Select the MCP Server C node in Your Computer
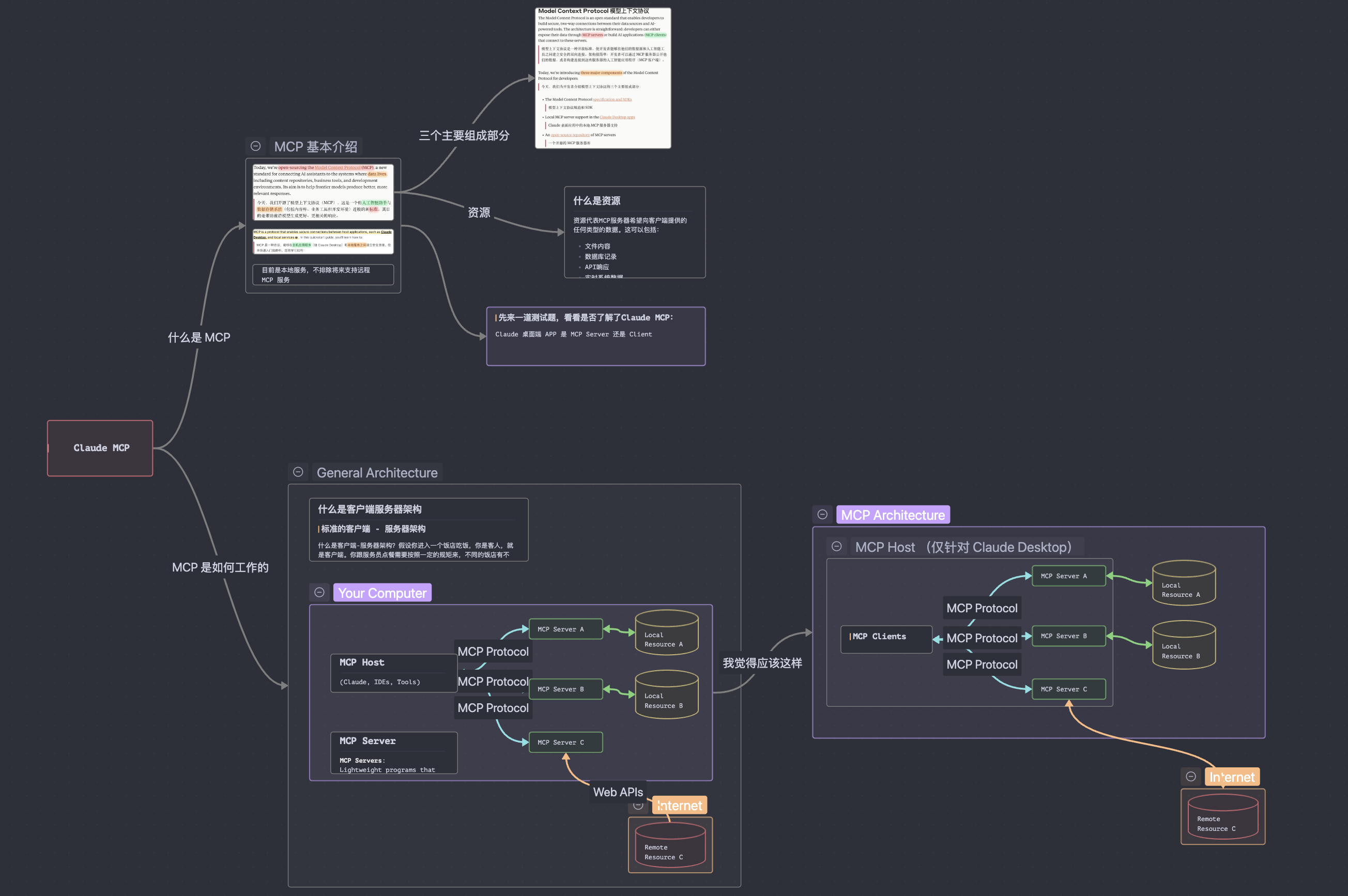 tap(565, 743)
